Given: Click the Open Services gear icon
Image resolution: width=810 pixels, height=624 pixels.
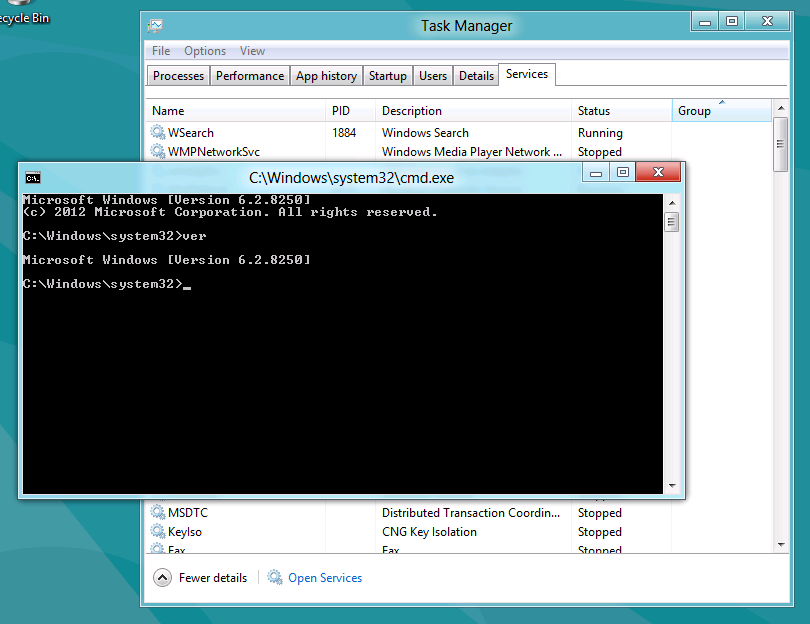Looking at the screenshot, I should tap(275, 578).
